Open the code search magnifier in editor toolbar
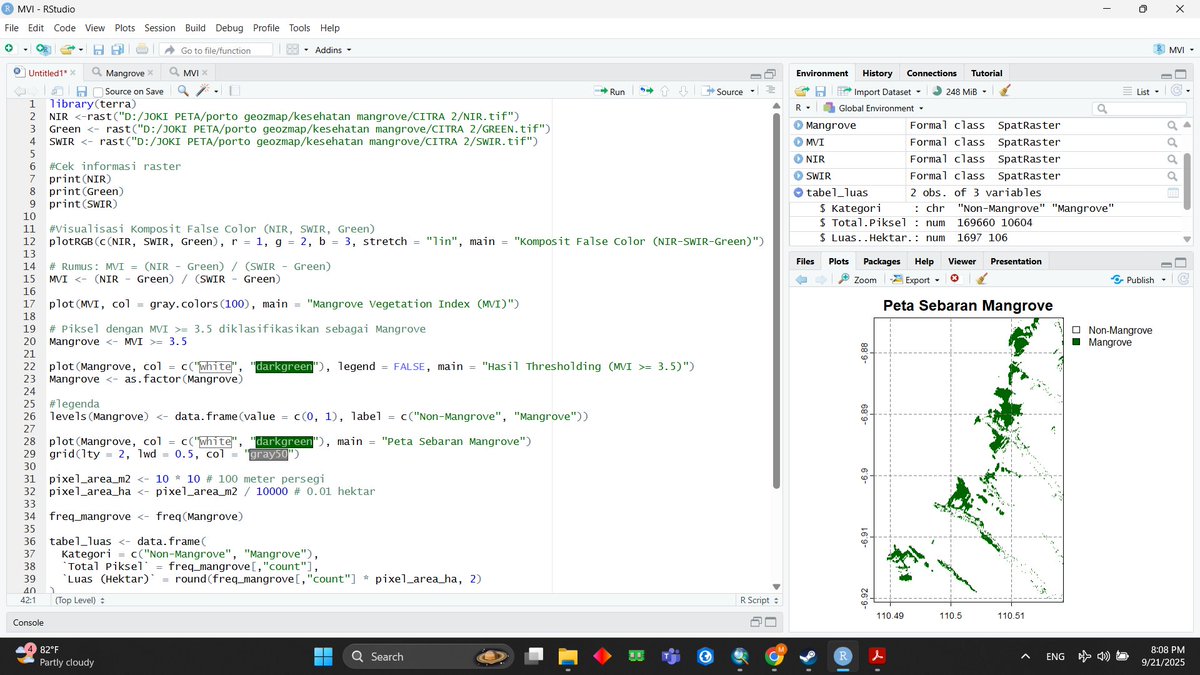 pyautogui.click(x=182, y=91)
